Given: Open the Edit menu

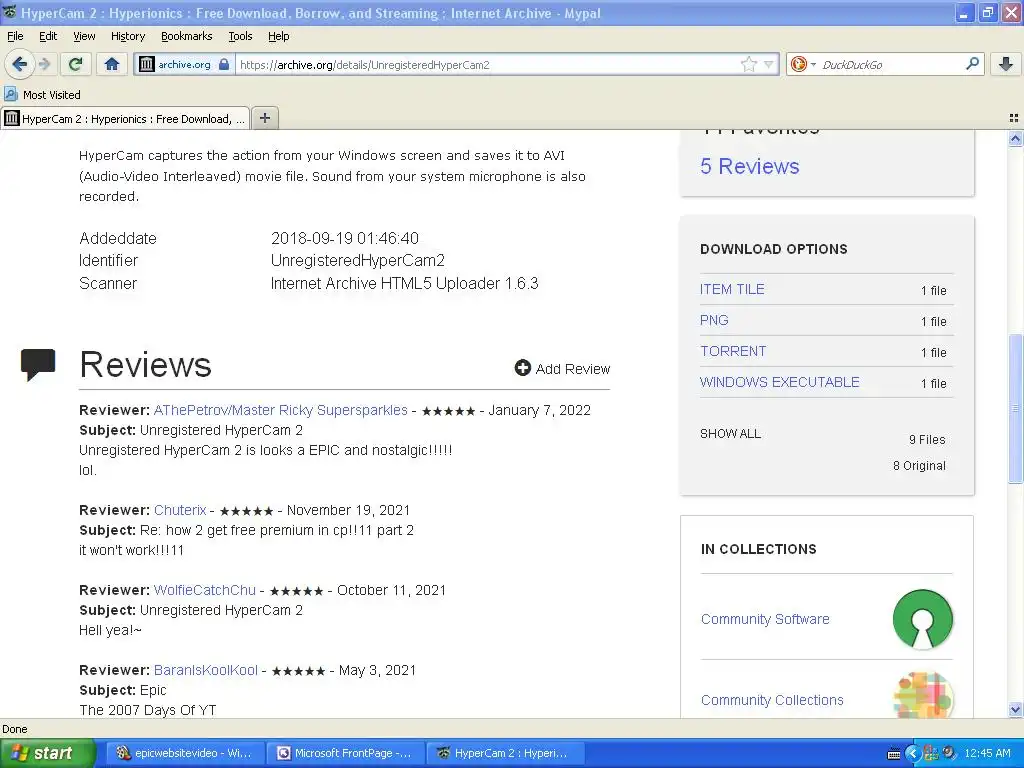Looking at the screenshot, I should (x=48, y=36).
